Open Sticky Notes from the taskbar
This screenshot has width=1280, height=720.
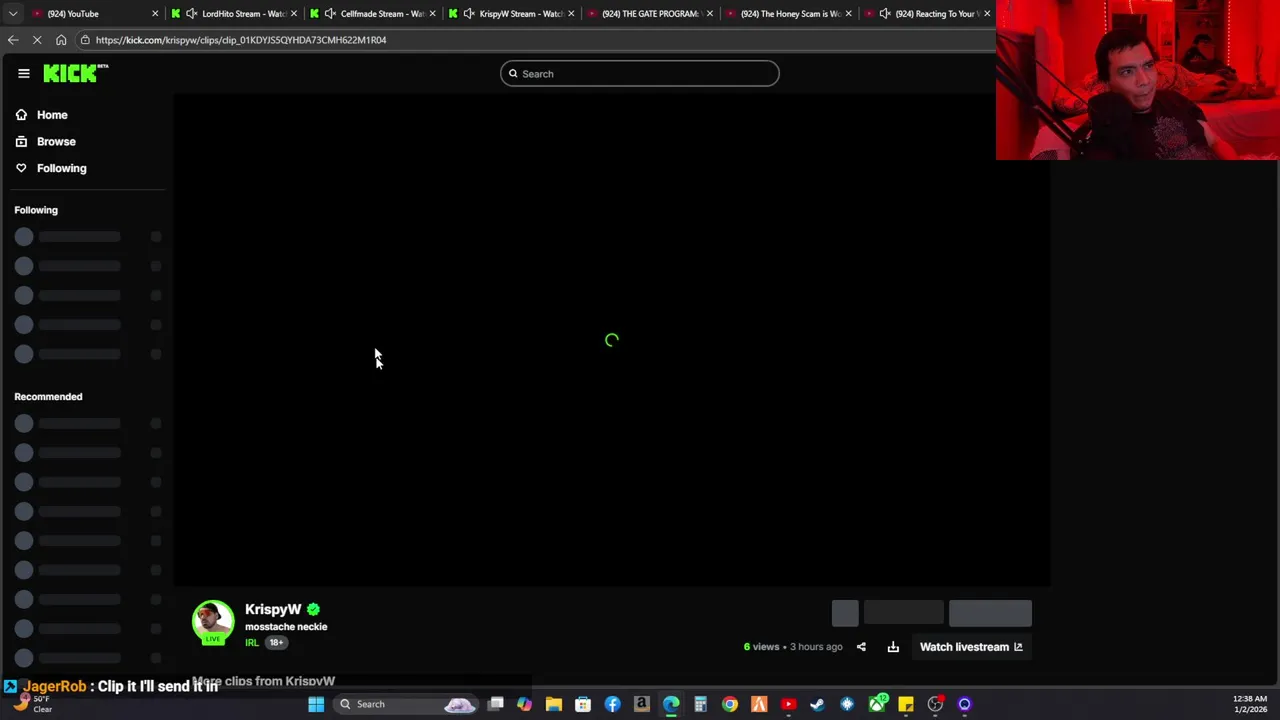point(906,704)
